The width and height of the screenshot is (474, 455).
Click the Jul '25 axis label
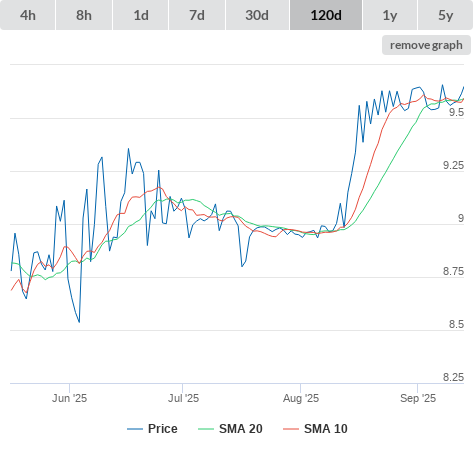coord(183,398)
